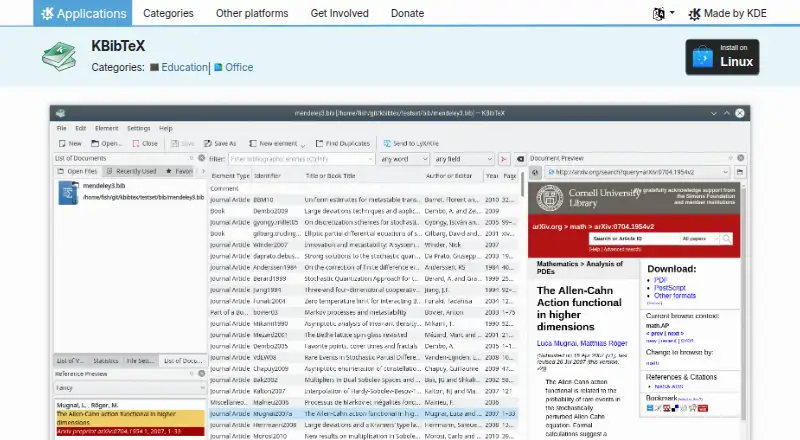Open the Edit menu in KBibTeX
This screenshot has height=440, width=800.
point(81,129)
